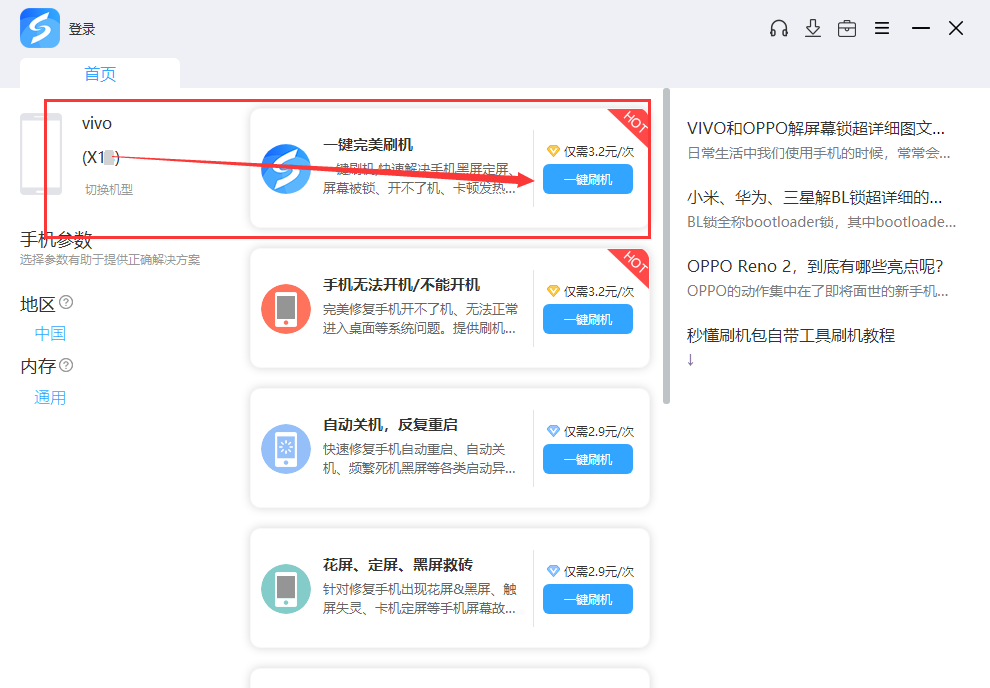Click 一键刷机 for 花屏、定屏、黑屏救砖
This screenshot has width=990, height=688.
coord(588,599)
